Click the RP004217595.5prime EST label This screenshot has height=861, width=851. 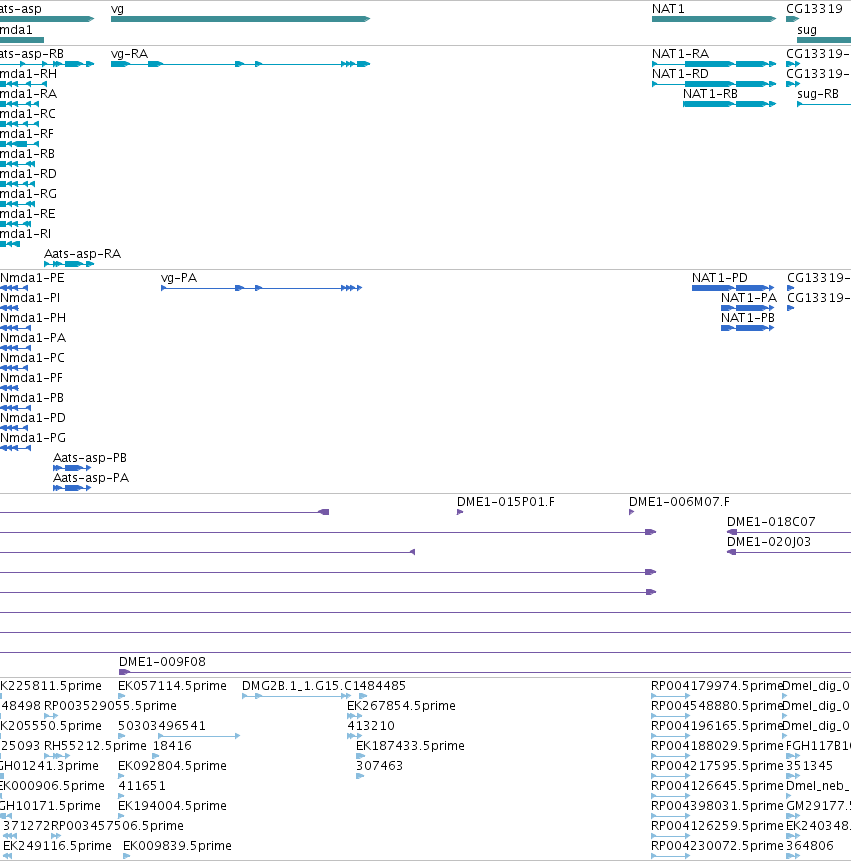click(716, 765)
